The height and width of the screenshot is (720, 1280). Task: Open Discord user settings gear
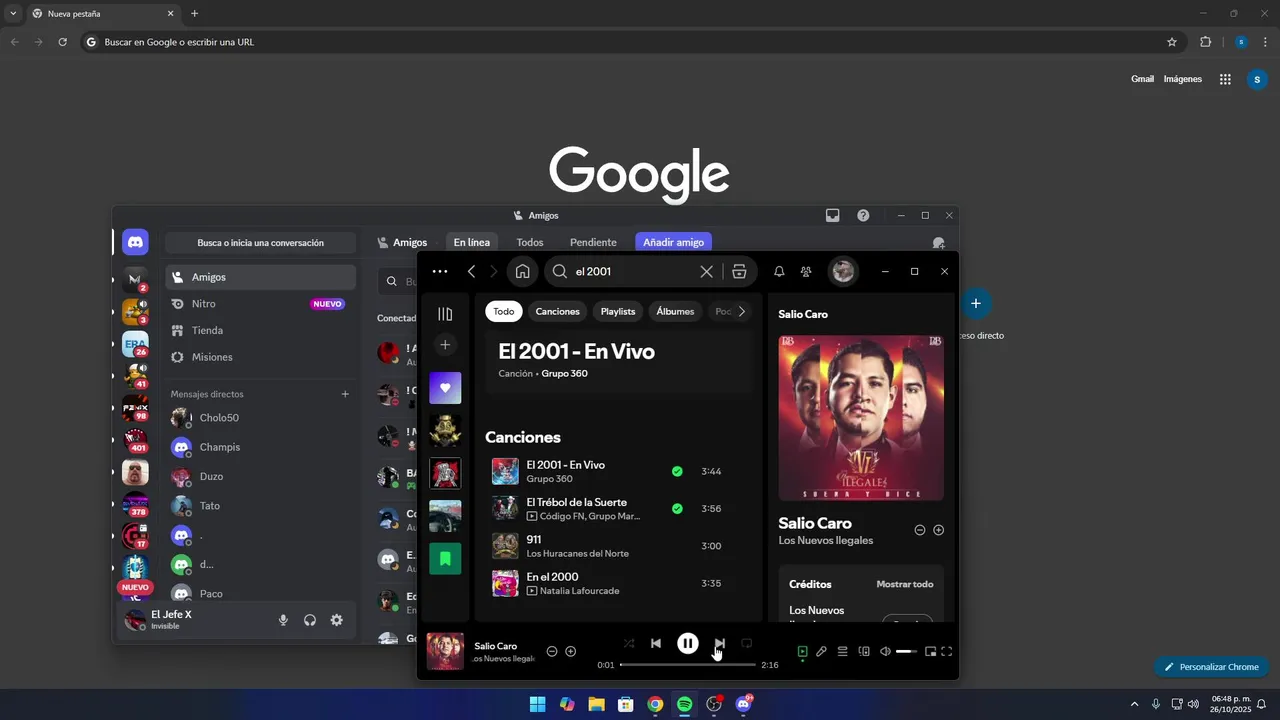point(337,620)
